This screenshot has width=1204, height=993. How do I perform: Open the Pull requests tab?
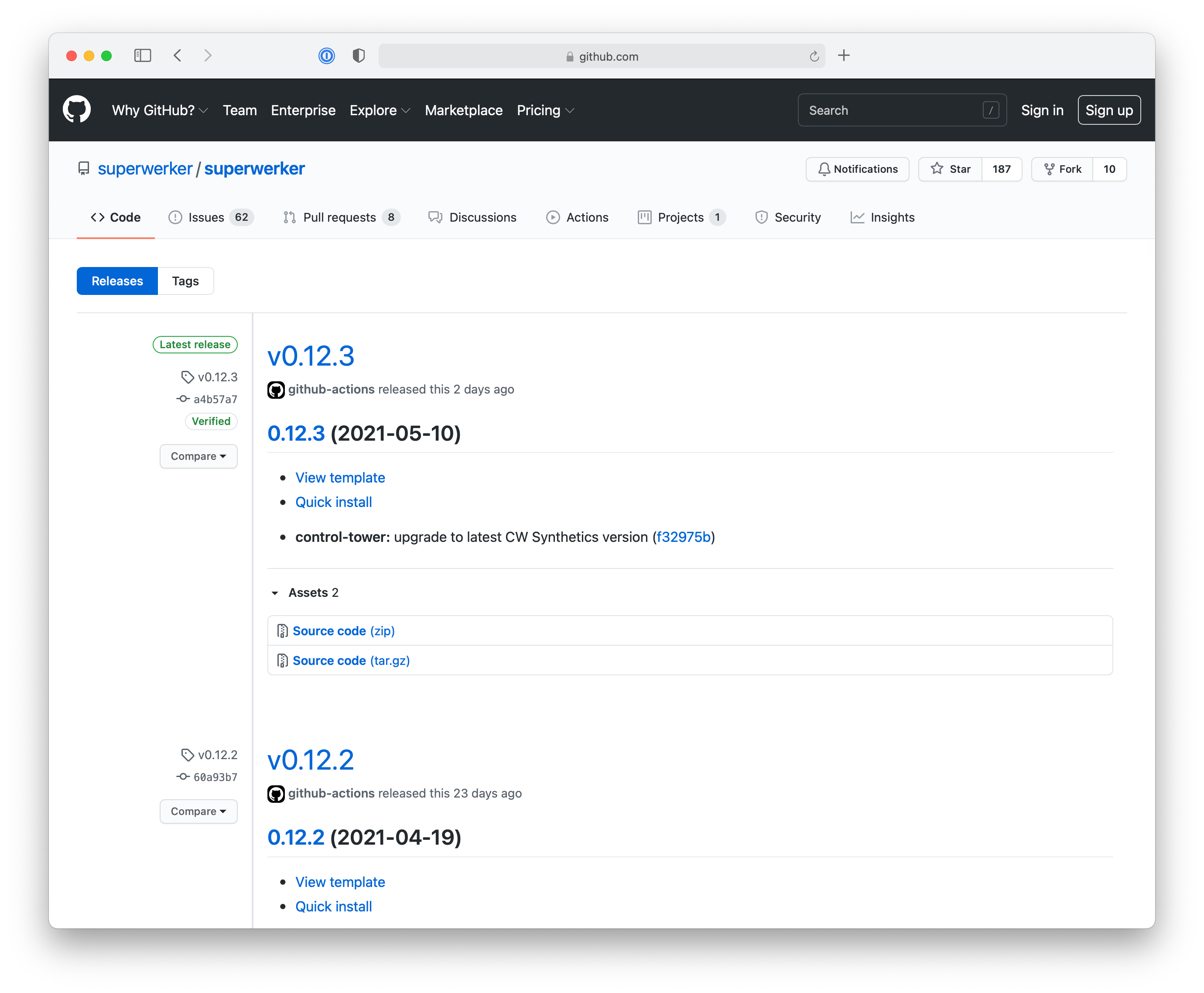click(x=342, y=217)
